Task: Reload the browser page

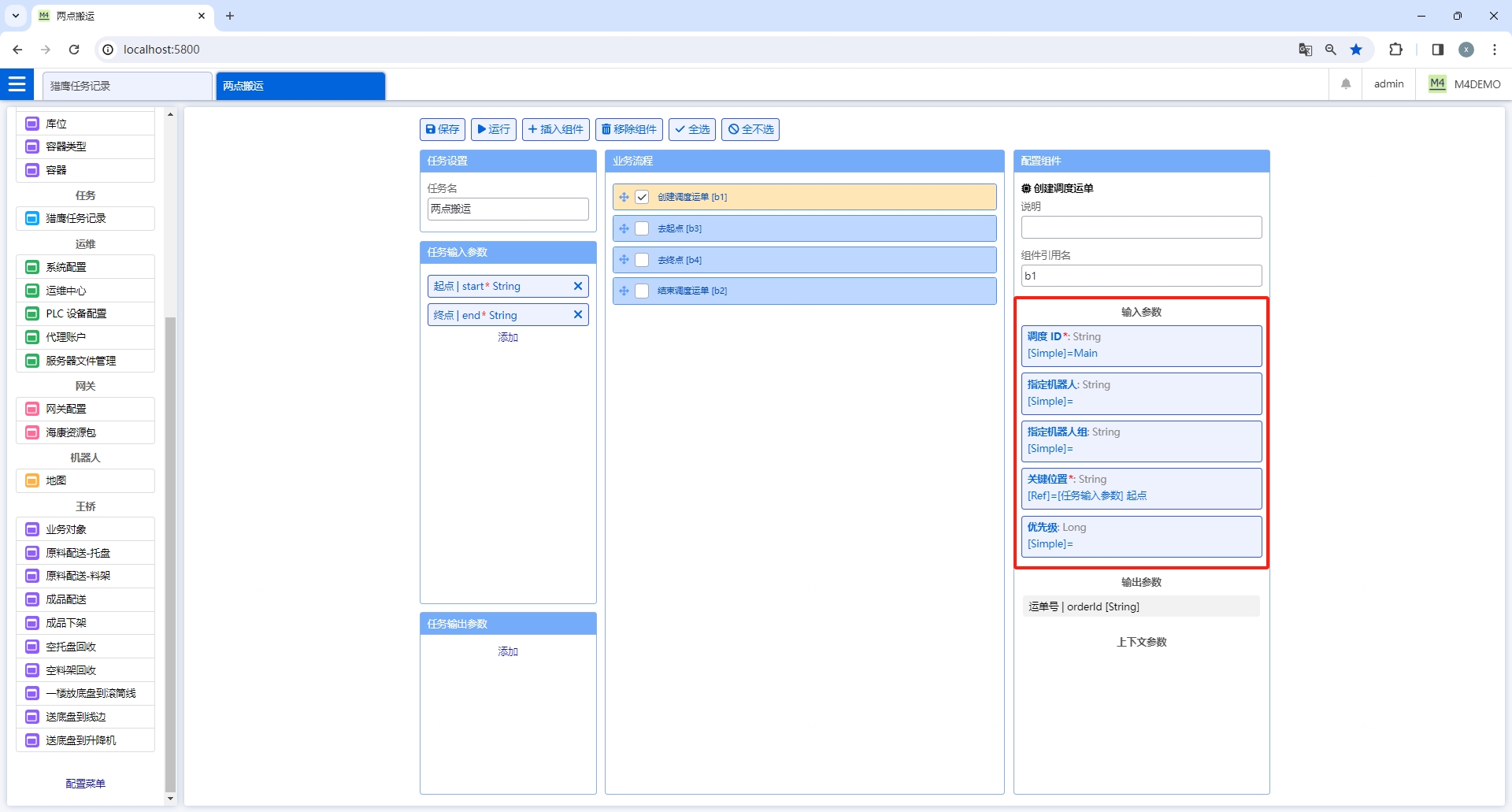Action: (74, 50)
